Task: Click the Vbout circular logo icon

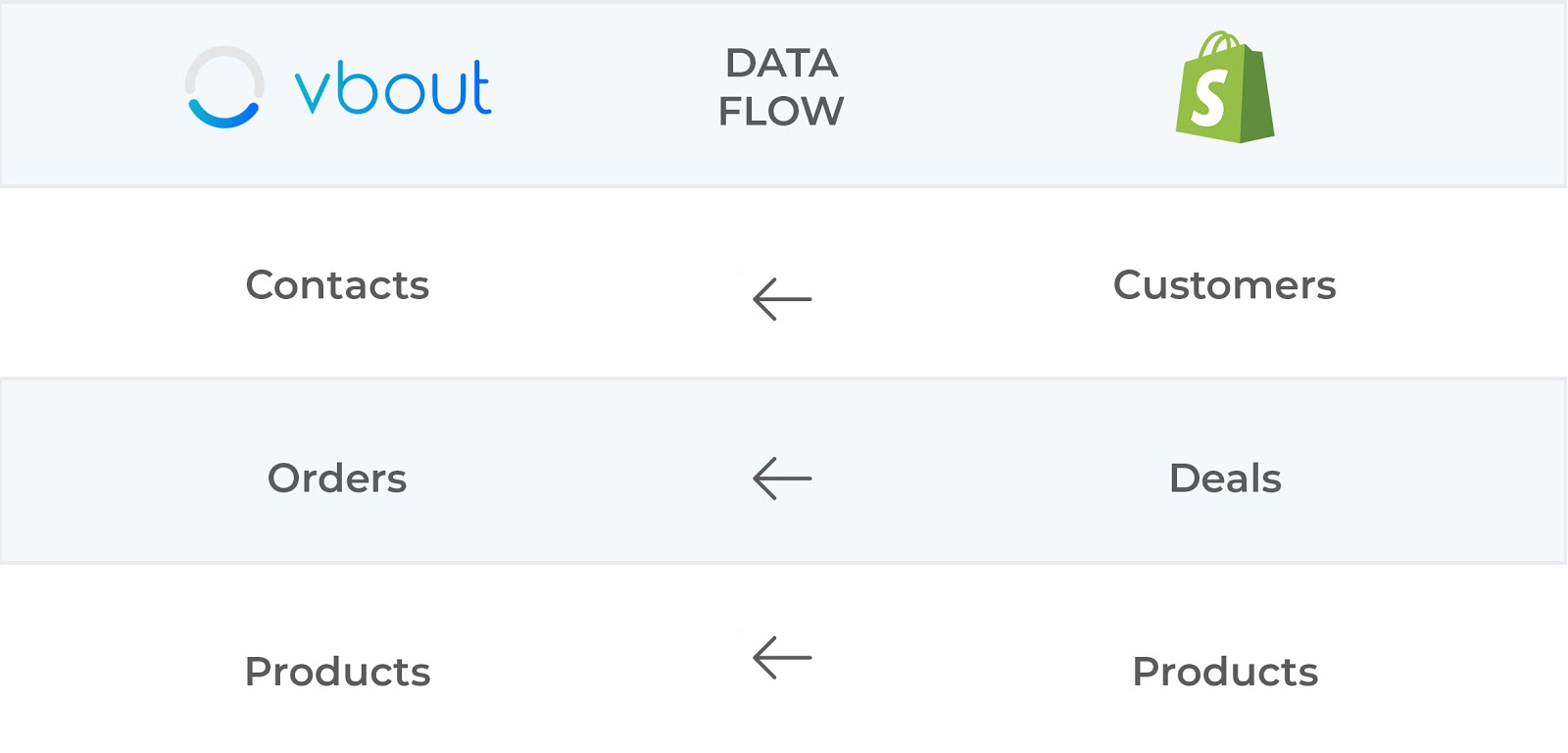Action: (224, 86)
